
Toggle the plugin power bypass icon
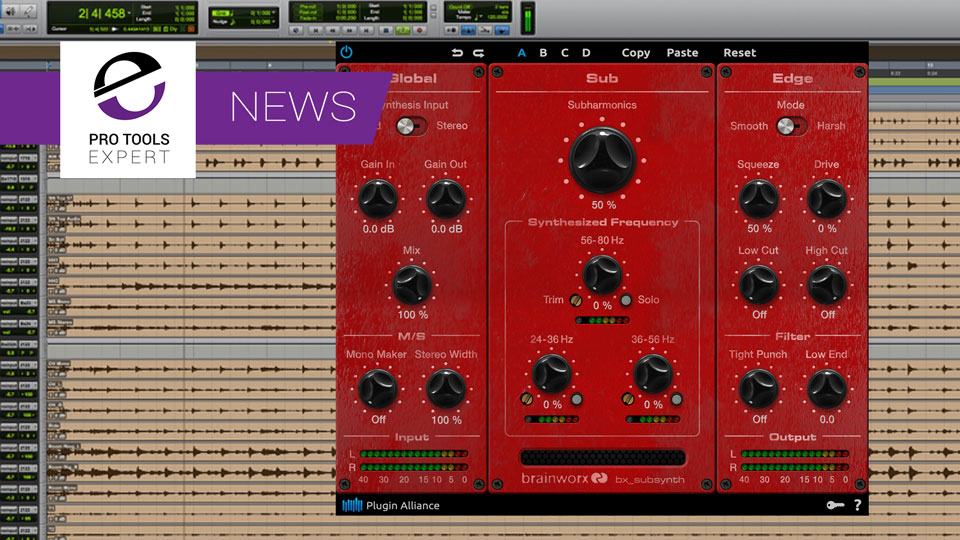347,52
